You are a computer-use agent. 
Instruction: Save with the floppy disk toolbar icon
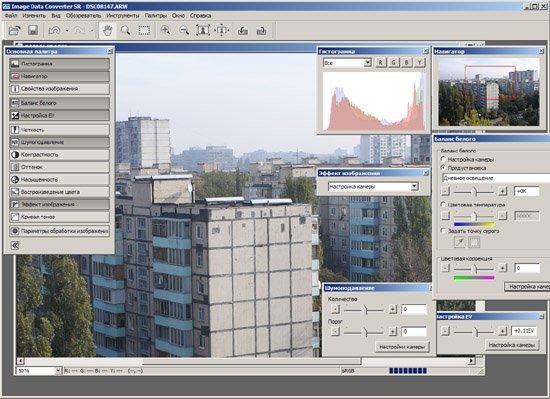33,31
